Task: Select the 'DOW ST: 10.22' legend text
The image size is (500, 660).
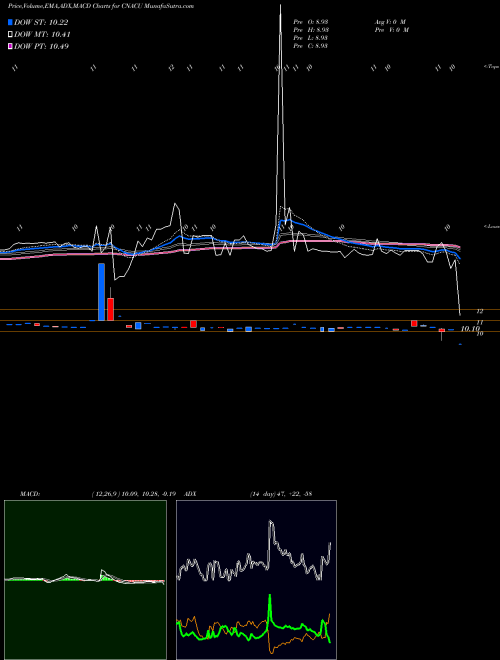Action: pos(41,22)
